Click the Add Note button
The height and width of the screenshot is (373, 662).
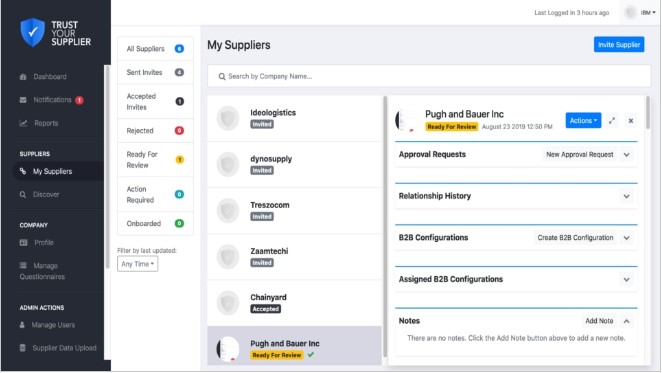pos(599,321)
